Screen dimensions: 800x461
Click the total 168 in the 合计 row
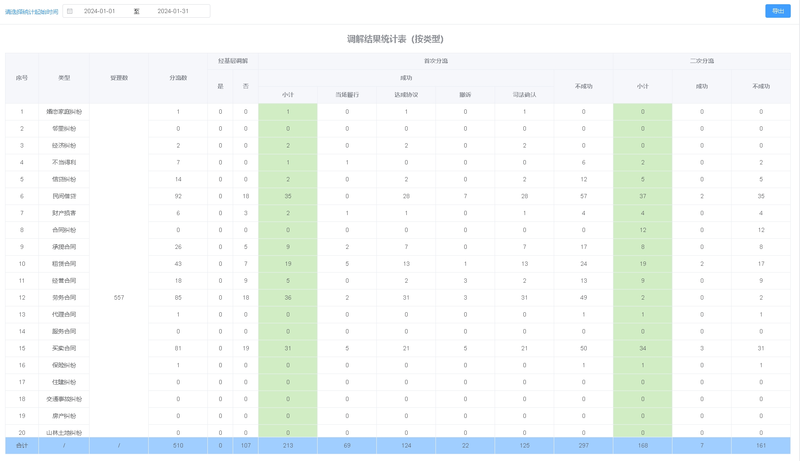pyautogui.click(x=642, y=445)
